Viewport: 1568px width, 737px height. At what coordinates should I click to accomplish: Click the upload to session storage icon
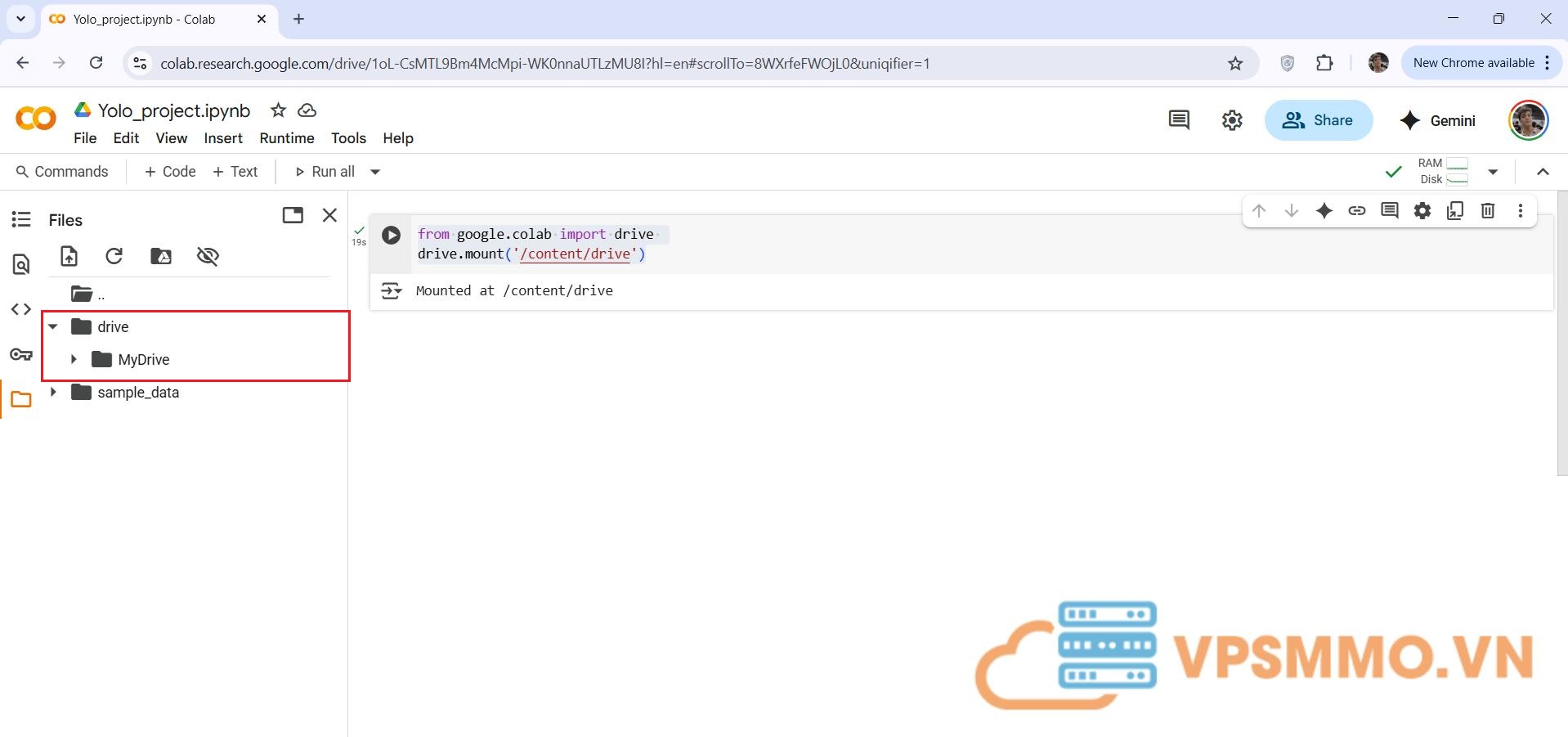click(x=69, y=256)
